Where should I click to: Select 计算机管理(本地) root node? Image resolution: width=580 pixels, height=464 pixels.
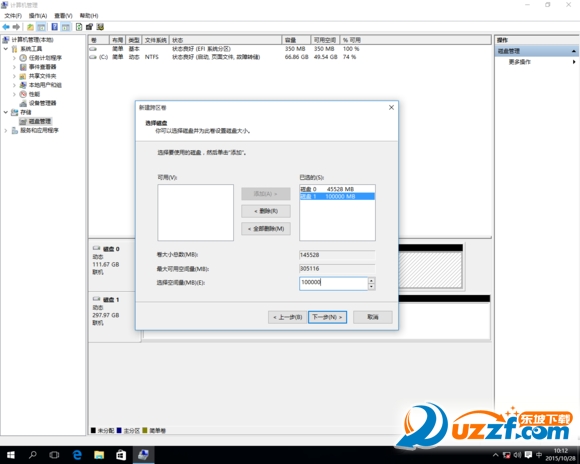point(32,40)
